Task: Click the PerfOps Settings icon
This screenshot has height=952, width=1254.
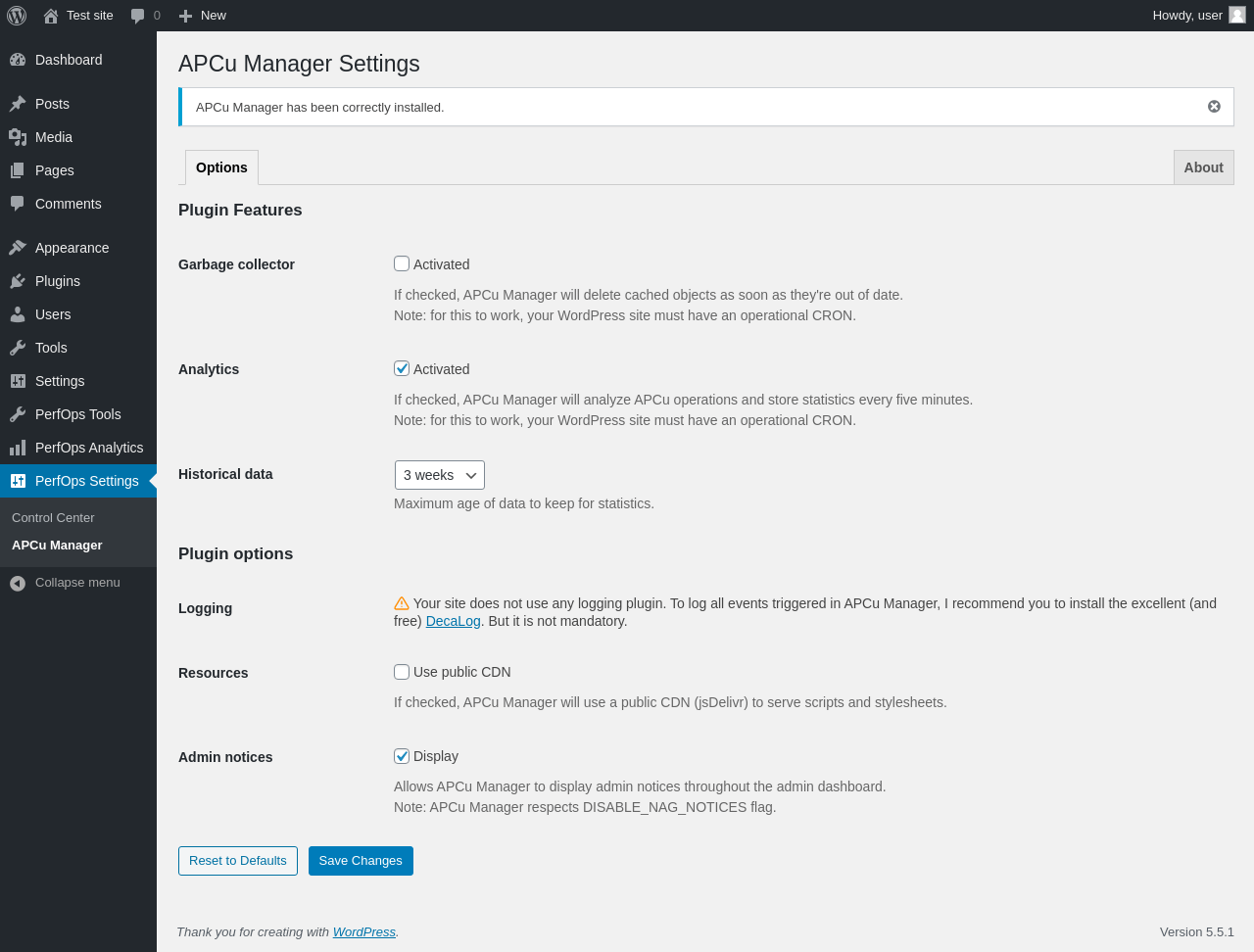Action: [18, 481]
